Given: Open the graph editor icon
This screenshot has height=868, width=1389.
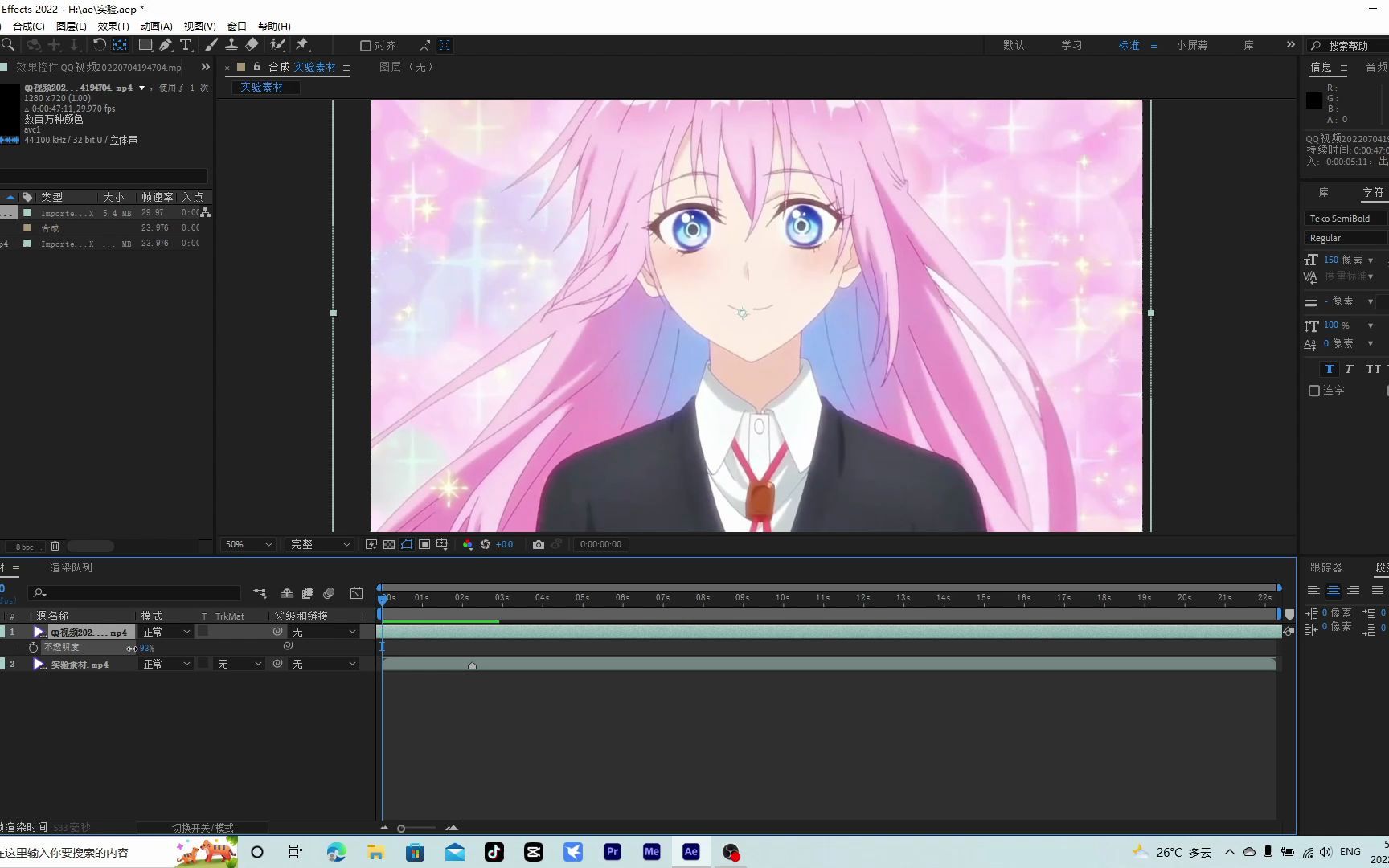Looking at the screenshot, I should coord(356,593).
